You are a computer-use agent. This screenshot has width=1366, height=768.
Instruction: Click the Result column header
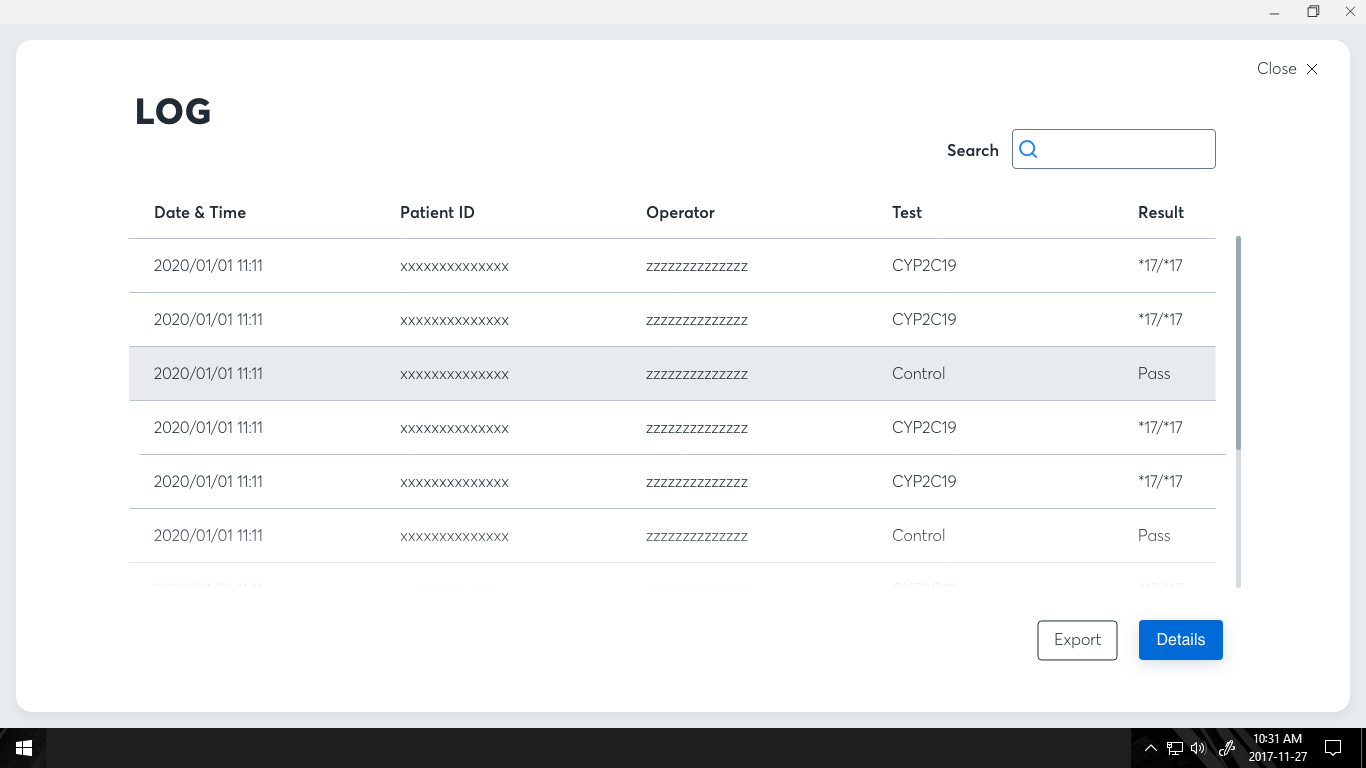tap(1161, 212)
